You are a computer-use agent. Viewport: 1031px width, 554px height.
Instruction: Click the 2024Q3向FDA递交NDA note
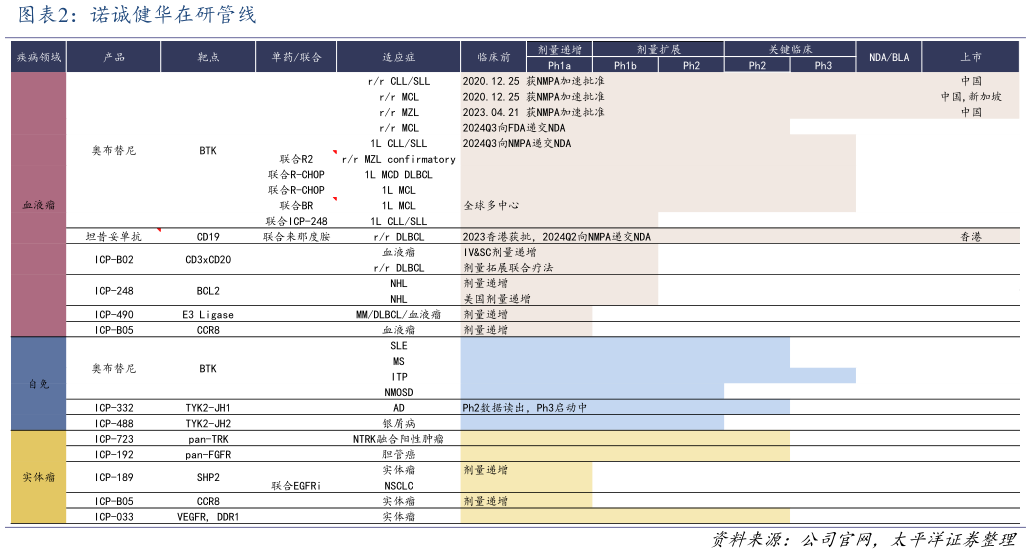click(514, 128)
